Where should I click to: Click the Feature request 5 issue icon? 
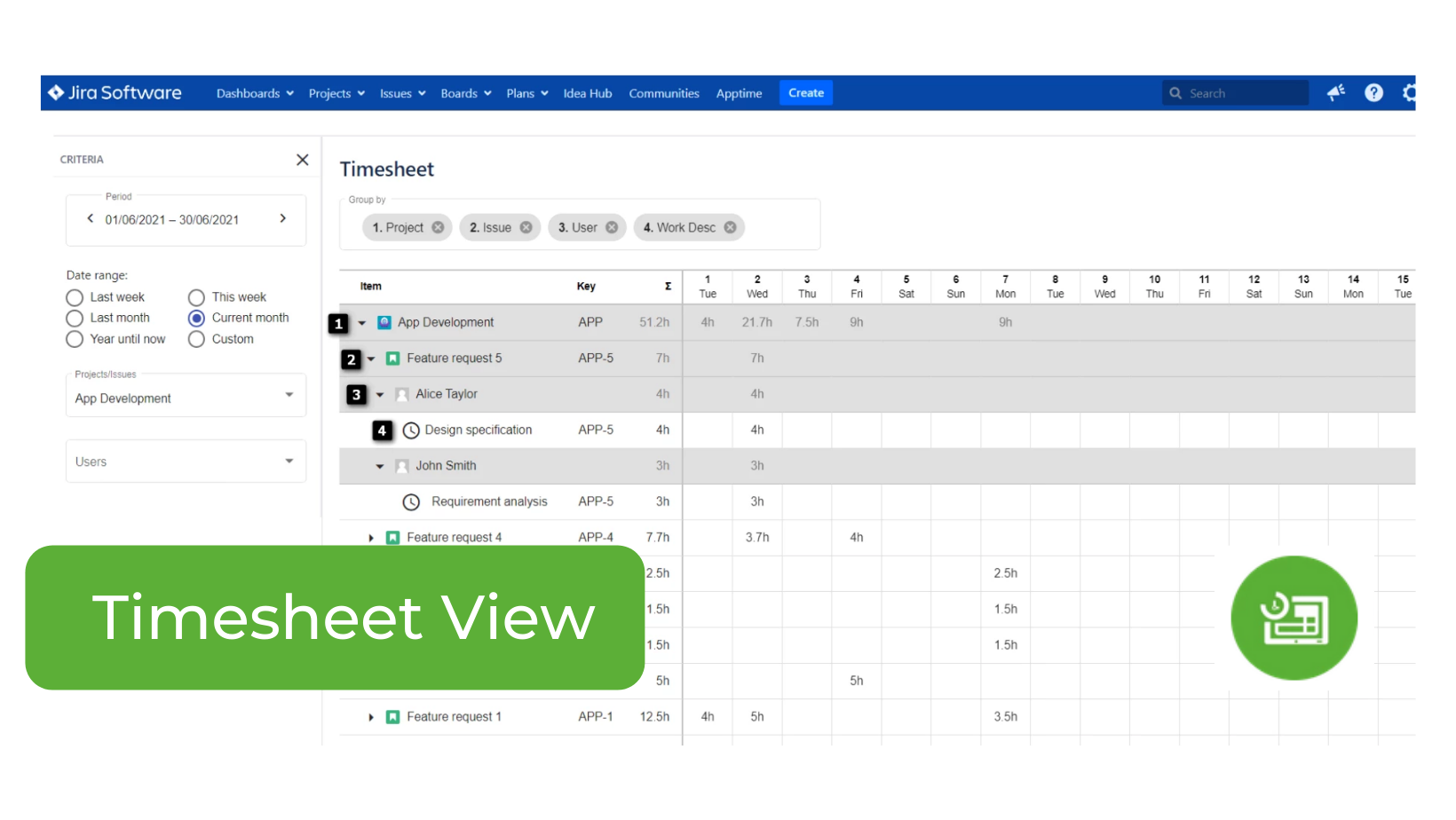pos(393,359)
